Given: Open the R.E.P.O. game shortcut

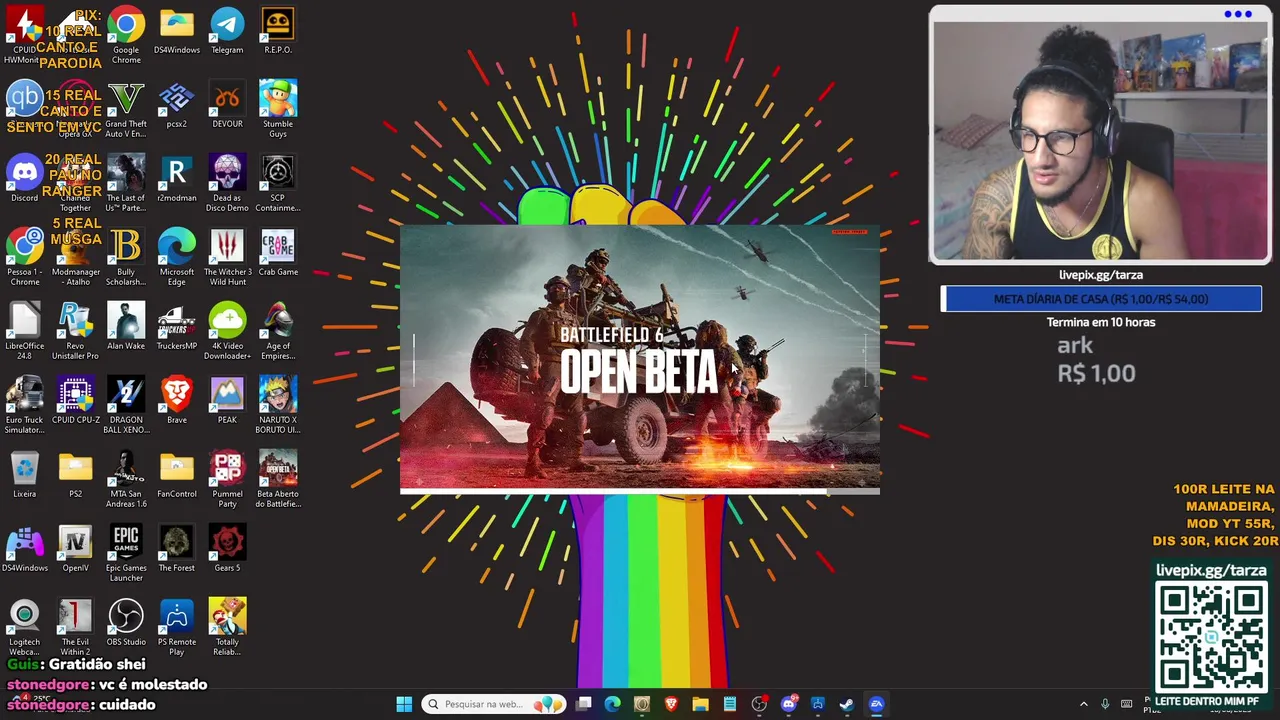Looking at the screenshot, I should coord(278,31).
